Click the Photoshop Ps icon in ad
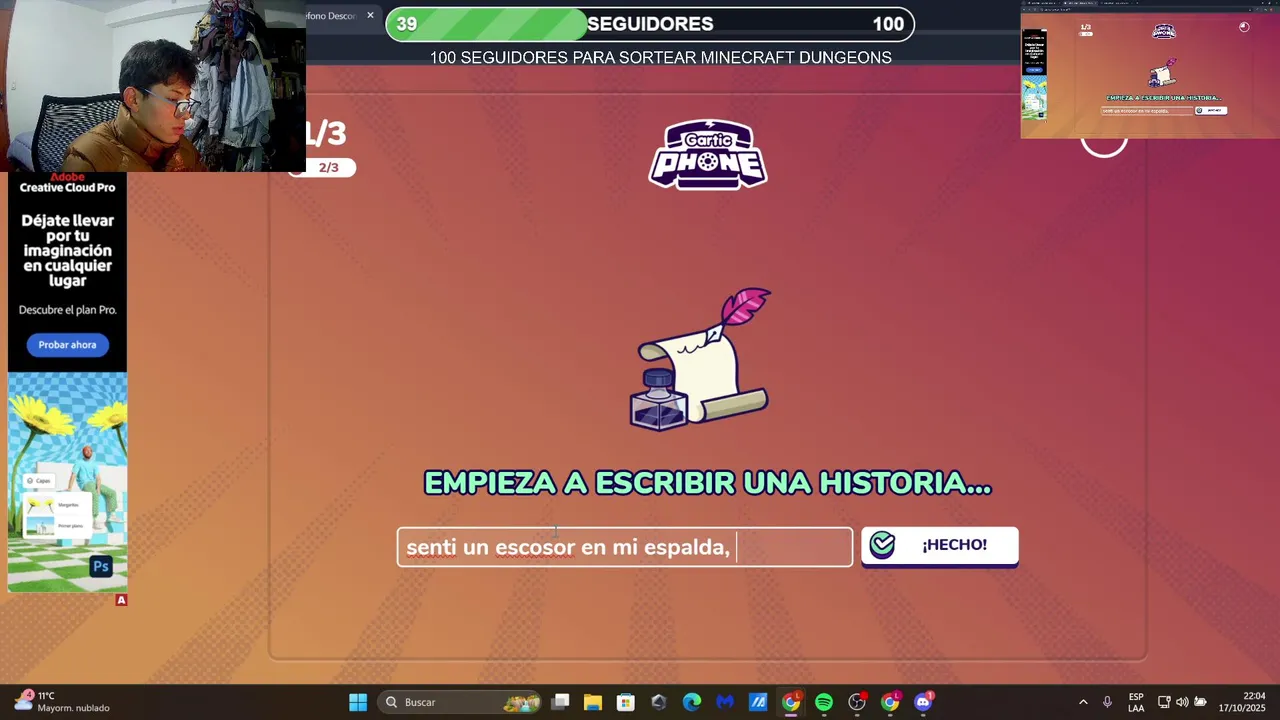 click(x=100, y=566)
